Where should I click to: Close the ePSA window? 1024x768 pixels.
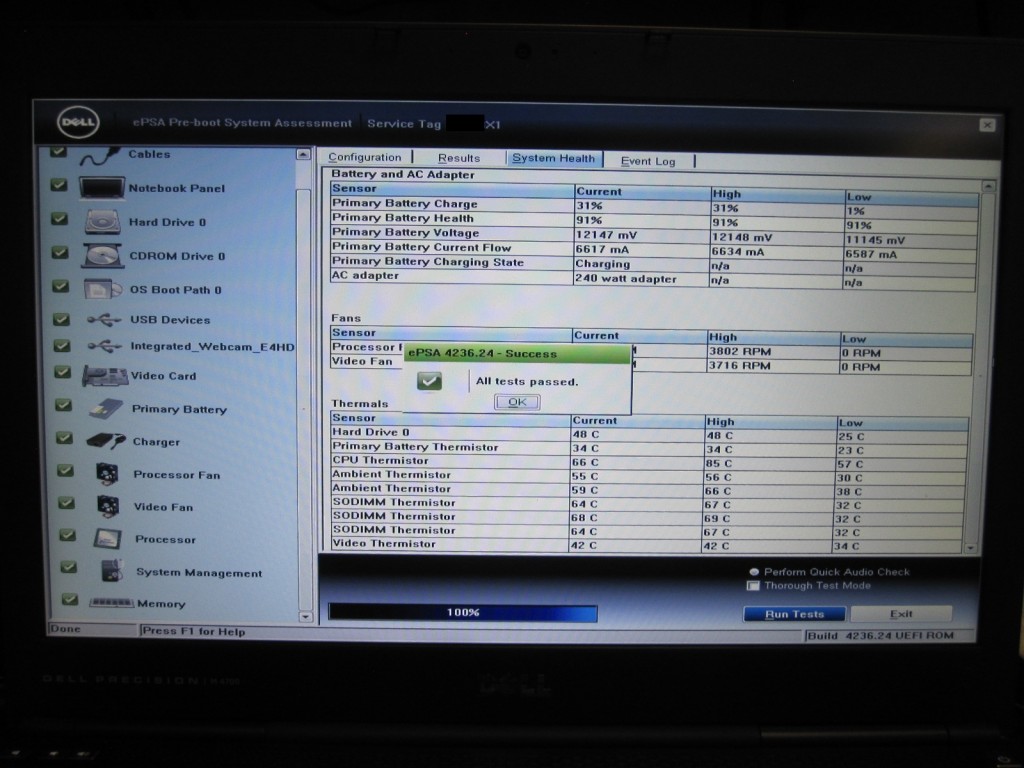coord(987,125)
